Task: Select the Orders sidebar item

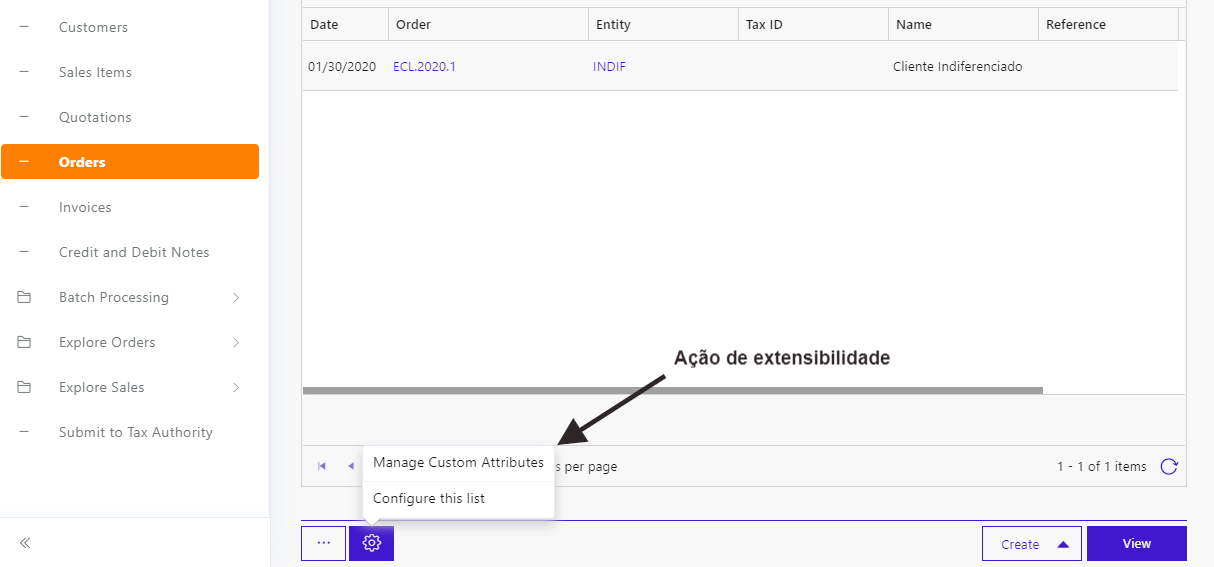Action: click(130, 162)
